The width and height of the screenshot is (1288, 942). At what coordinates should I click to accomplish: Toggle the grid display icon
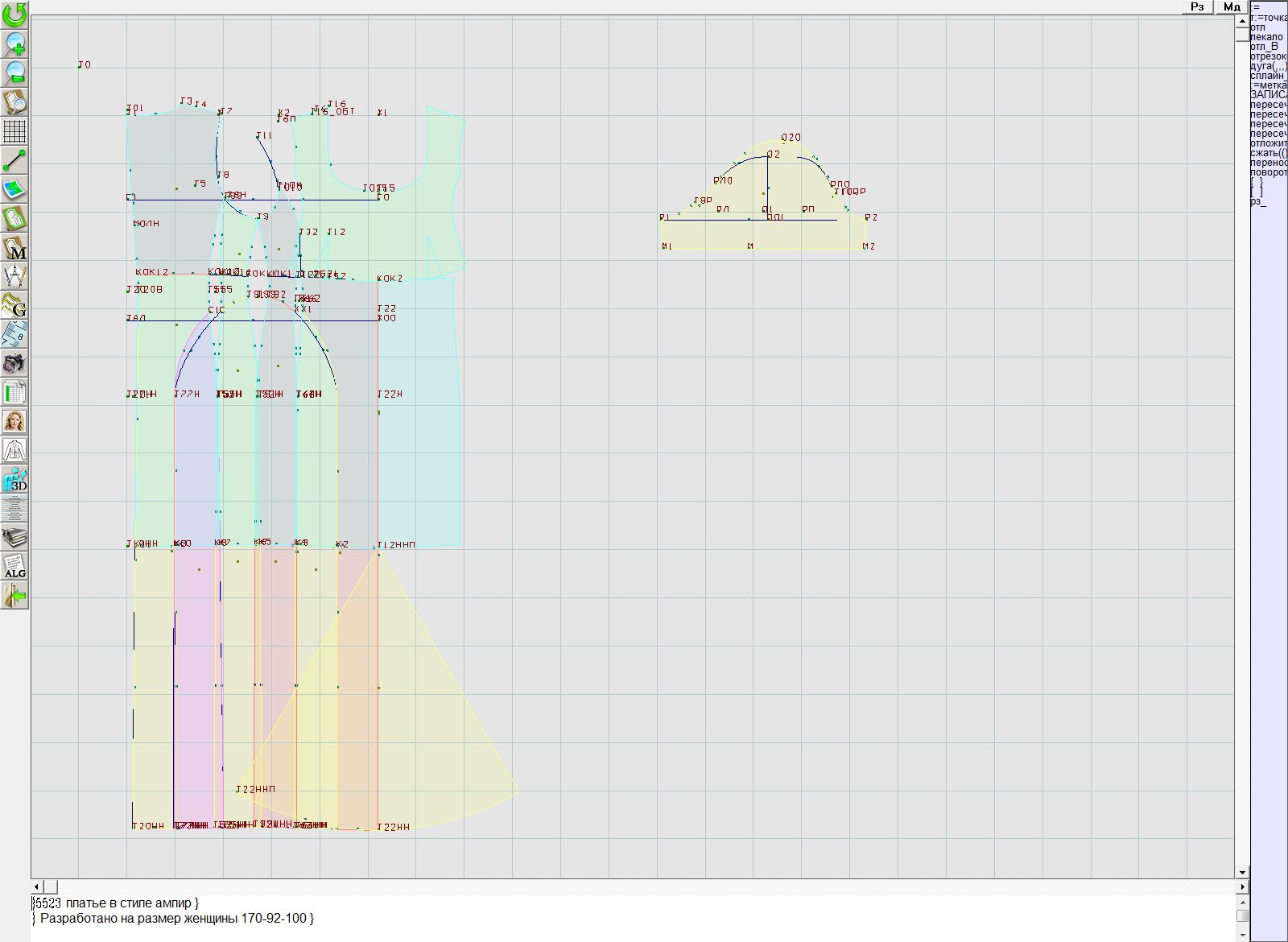(14, 131)
